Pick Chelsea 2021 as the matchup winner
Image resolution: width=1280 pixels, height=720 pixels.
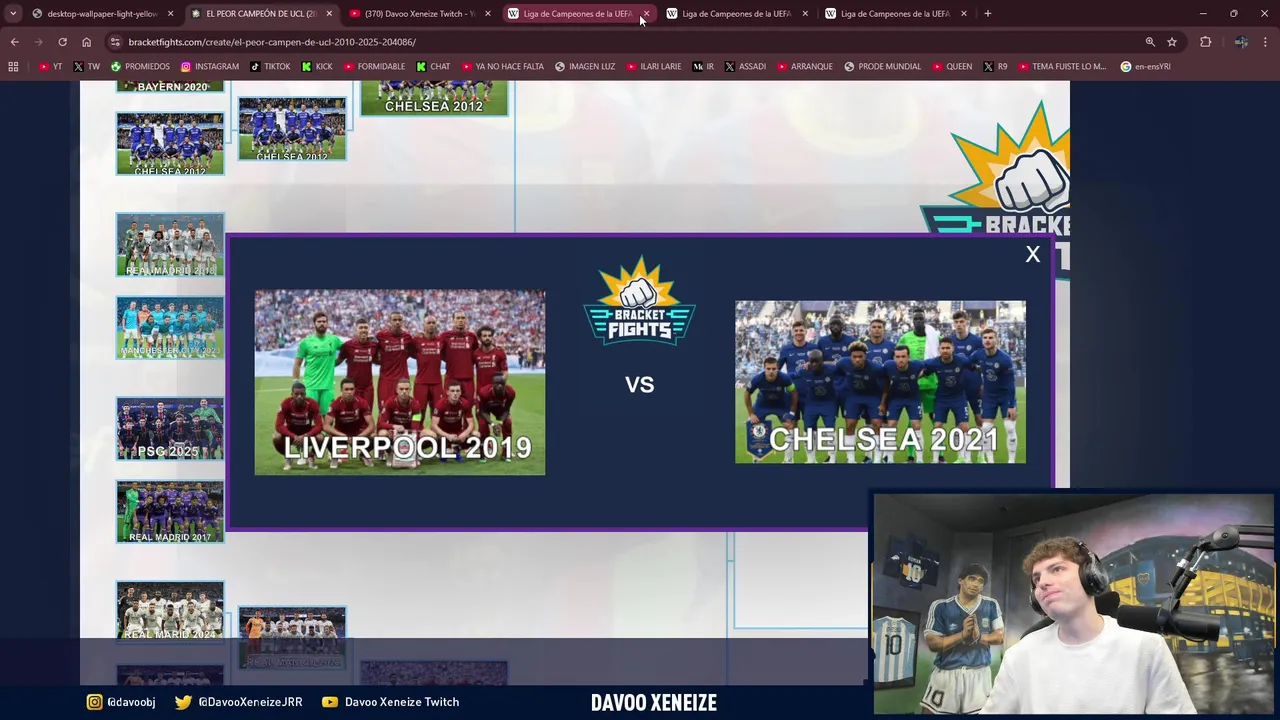coord(880,382)
